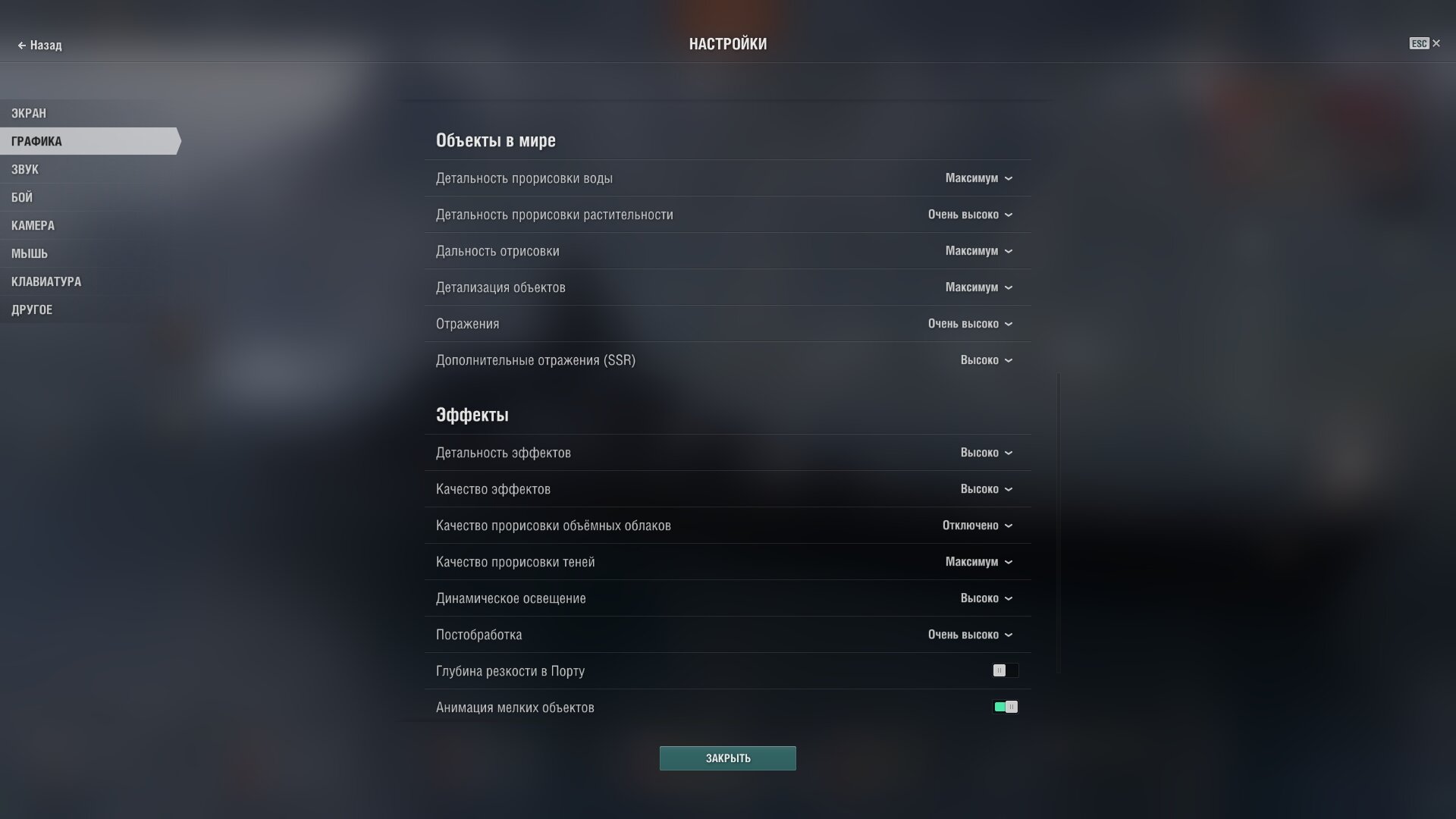Change Детализация объектов dropdown value
Screen dimensions: 1456x819
(x=978, y=287)
